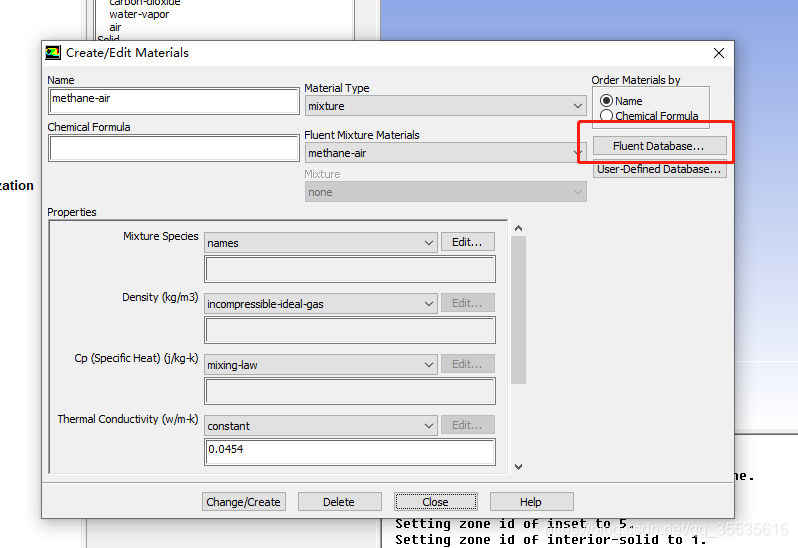Click console line 'Setting zone id of inset to 5.'
798x548 pixels.
(515, 524)
